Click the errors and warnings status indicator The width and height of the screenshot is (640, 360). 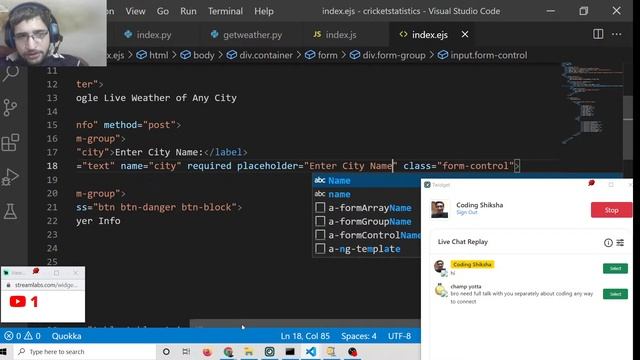click(22, 336)
